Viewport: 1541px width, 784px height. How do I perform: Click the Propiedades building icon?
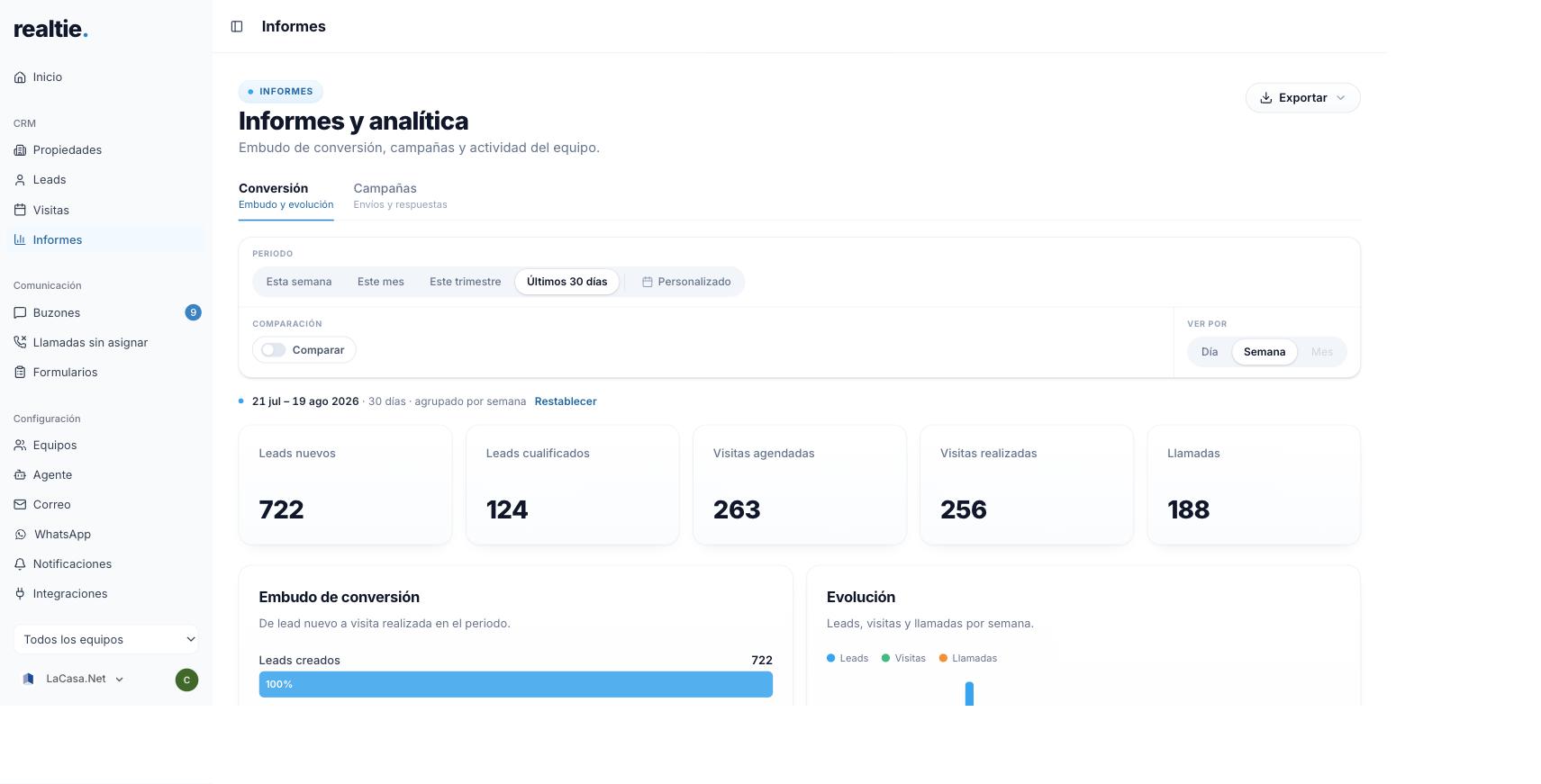pyautogui.click(x=20, y=150)
